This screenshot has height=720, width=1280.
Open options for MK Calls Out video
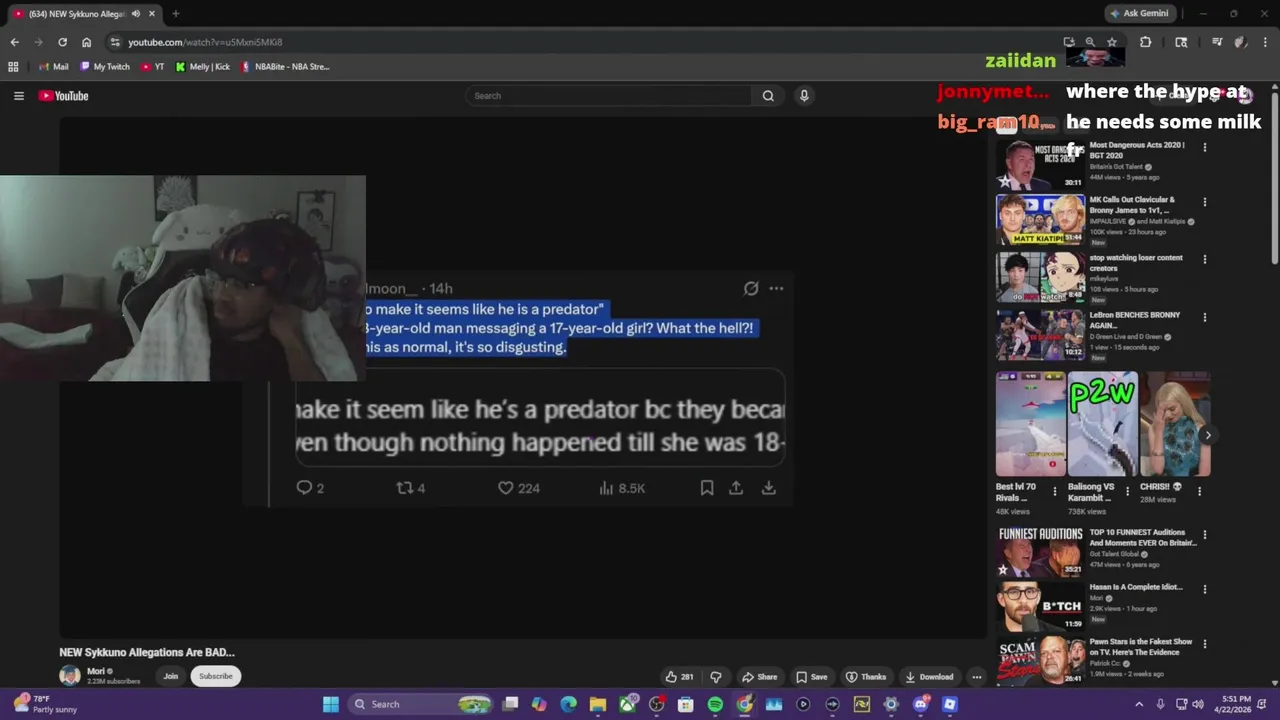pyautogui.click(x=1204, y=201)
